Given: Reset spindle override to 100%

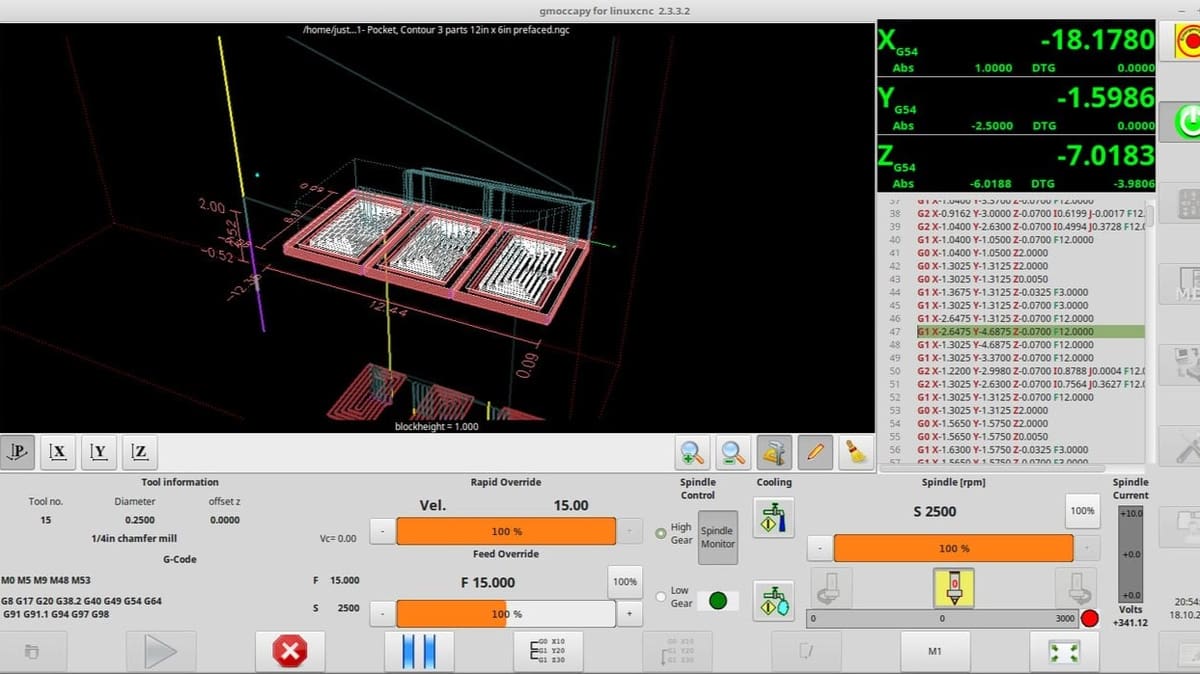Looking at the screenshot, I should 1082,511.
